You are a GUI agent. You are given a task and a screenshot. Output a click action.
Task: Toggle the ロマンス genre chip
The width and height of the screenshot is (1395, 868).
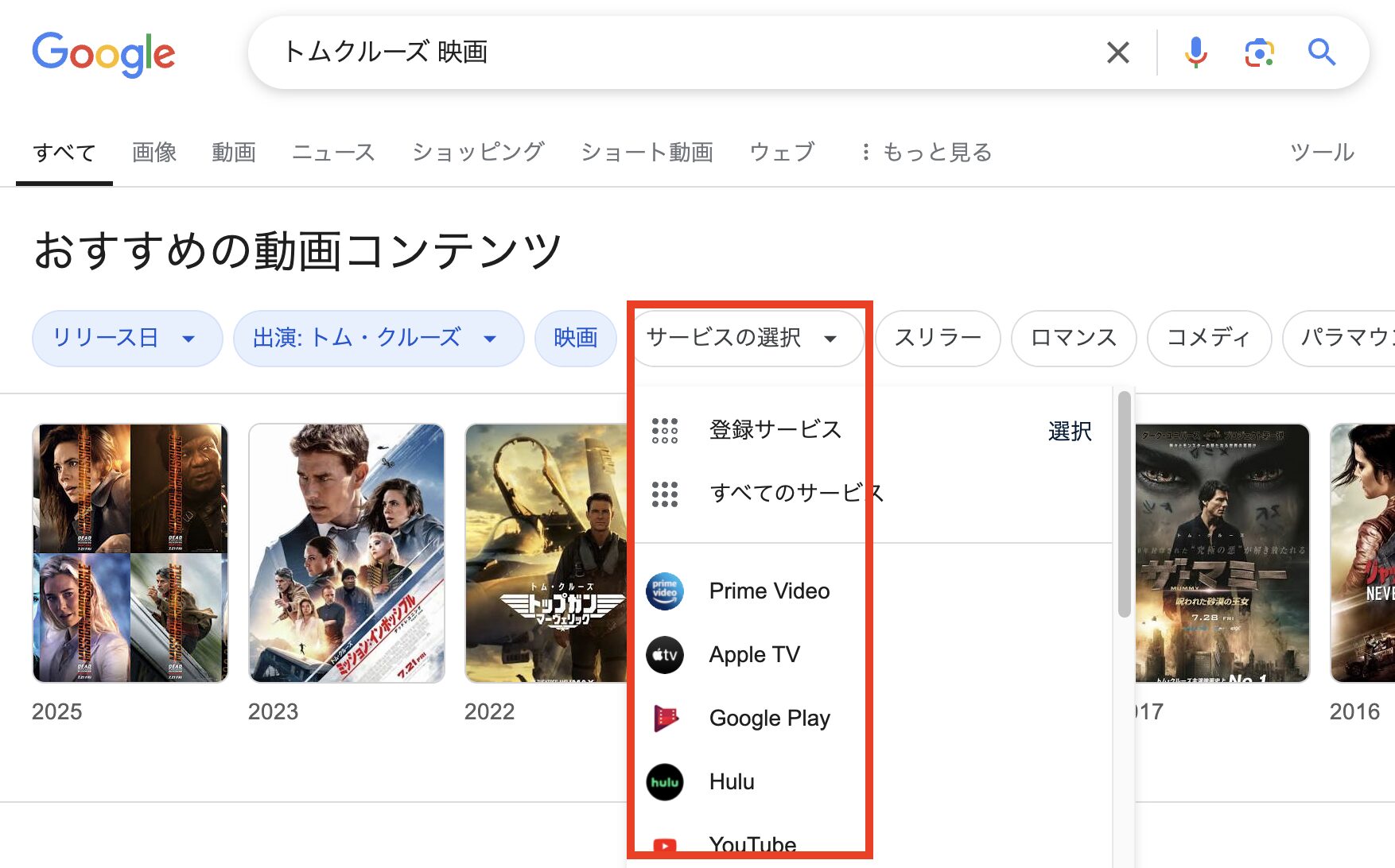pyautogui.click(x=1074, y=339)
